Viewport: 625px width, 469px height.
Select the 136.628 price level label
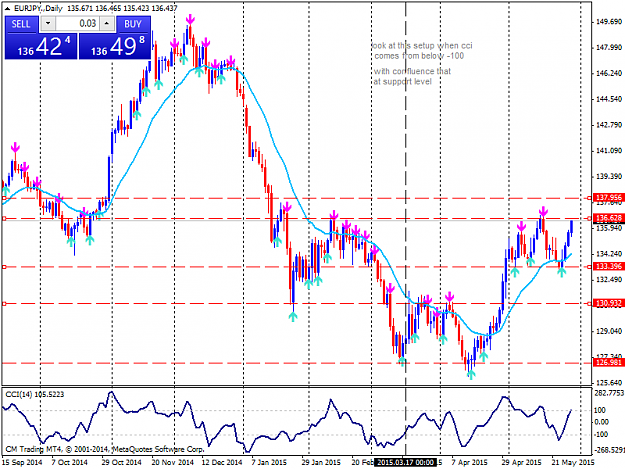click(x=609, y=218)
